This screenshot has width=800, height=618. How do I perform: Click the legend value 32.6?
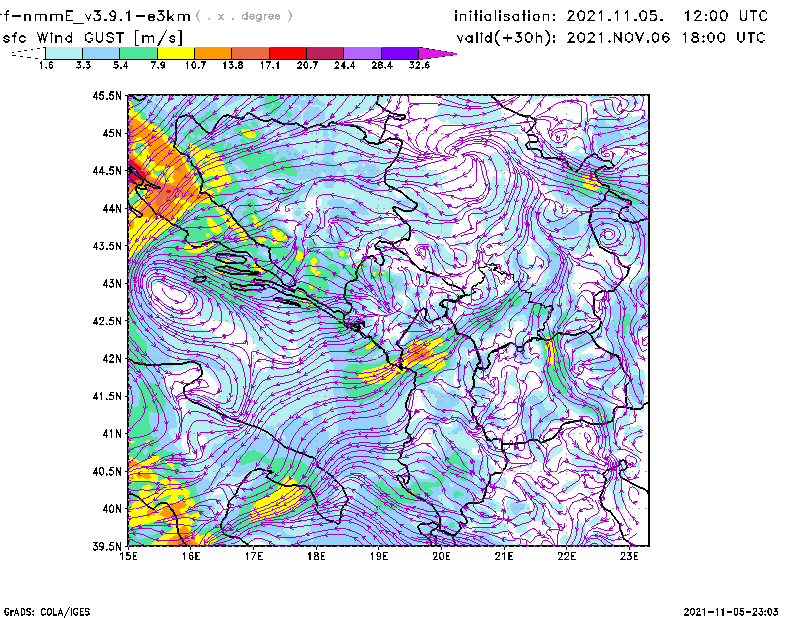coord(419,65)
